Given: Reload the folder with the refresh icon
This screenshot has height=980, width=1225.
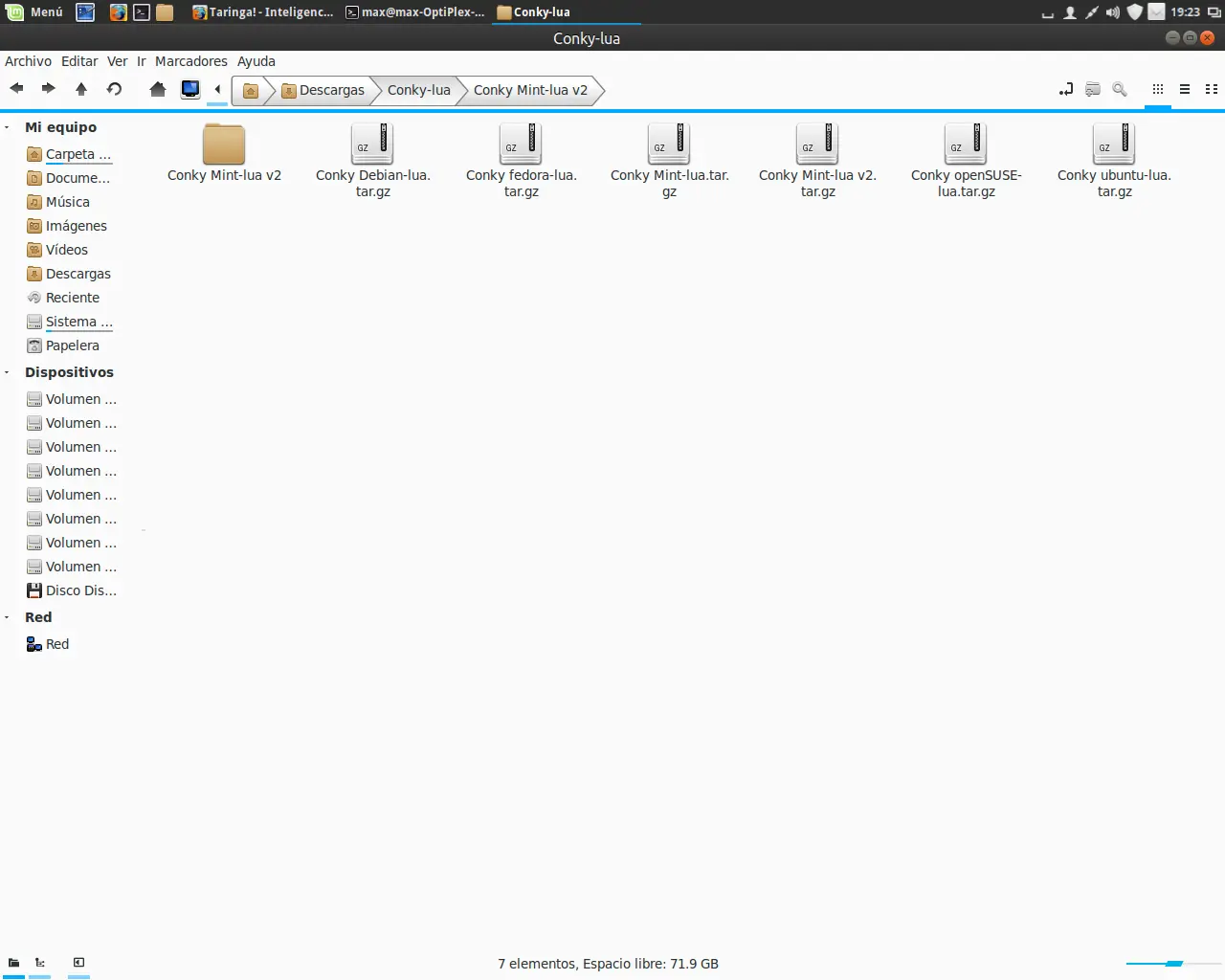Looking at the screenshot, I should point(114,89).
